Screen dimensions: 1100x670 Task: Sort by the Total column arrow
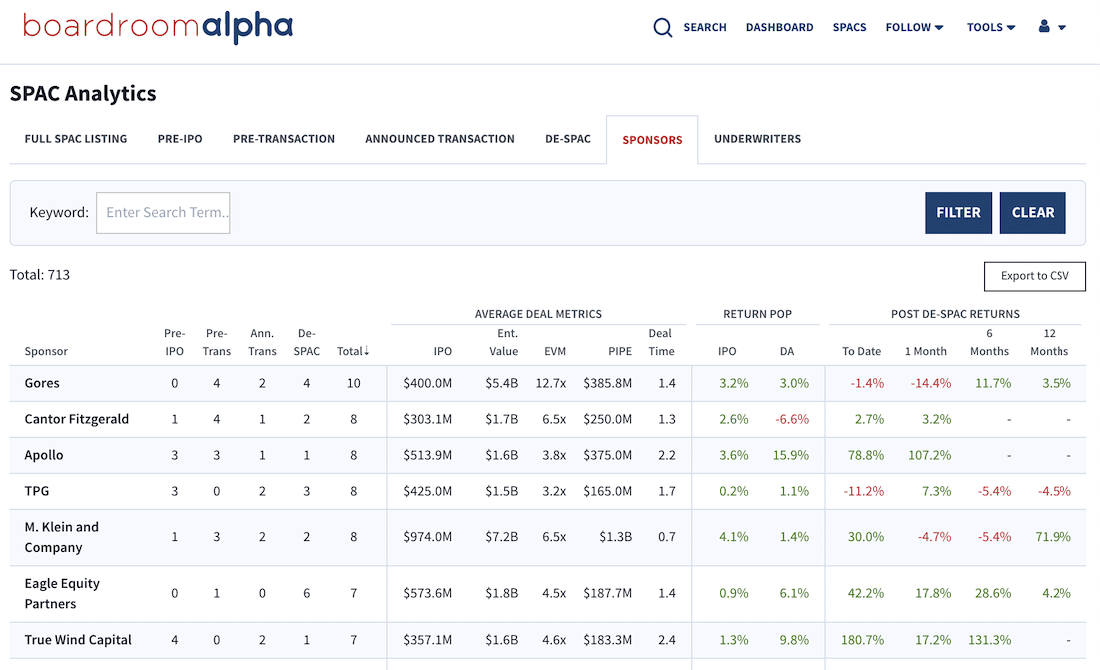coord(366,351)
